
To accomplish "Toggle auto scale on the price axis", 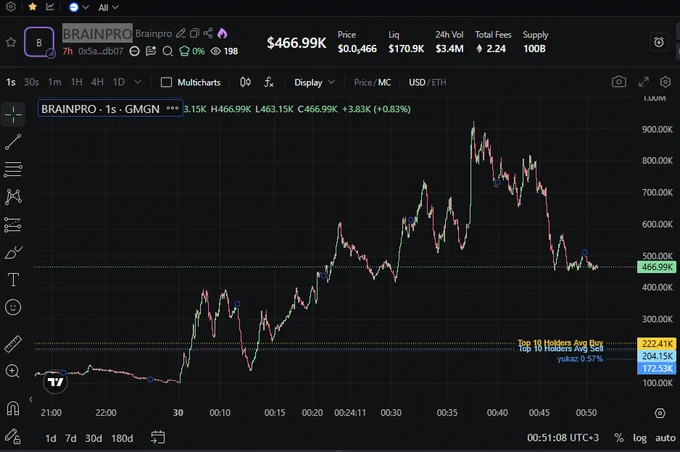I will pos(665,438).
